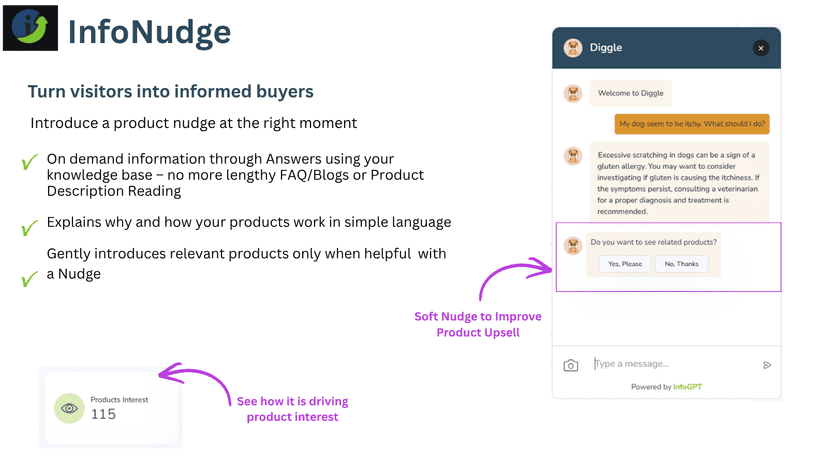Click avatar next to related products question
The height and width of the screenshot is (466, 828).
point(572,245)
